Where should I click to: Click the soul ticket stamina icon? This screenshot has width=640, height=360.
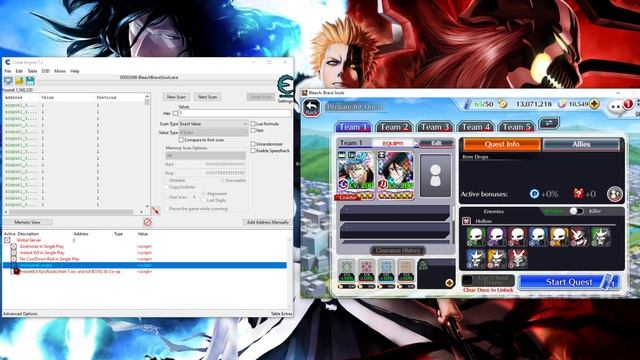pyautogui.click(x=468, y=104)
